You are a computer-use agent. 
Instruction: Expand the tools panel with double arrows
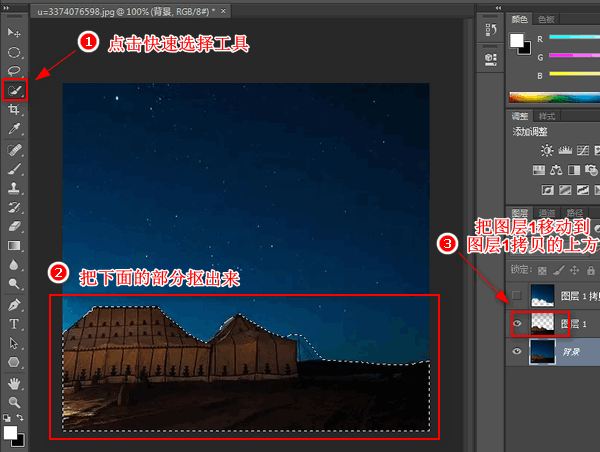pos(6,8)
